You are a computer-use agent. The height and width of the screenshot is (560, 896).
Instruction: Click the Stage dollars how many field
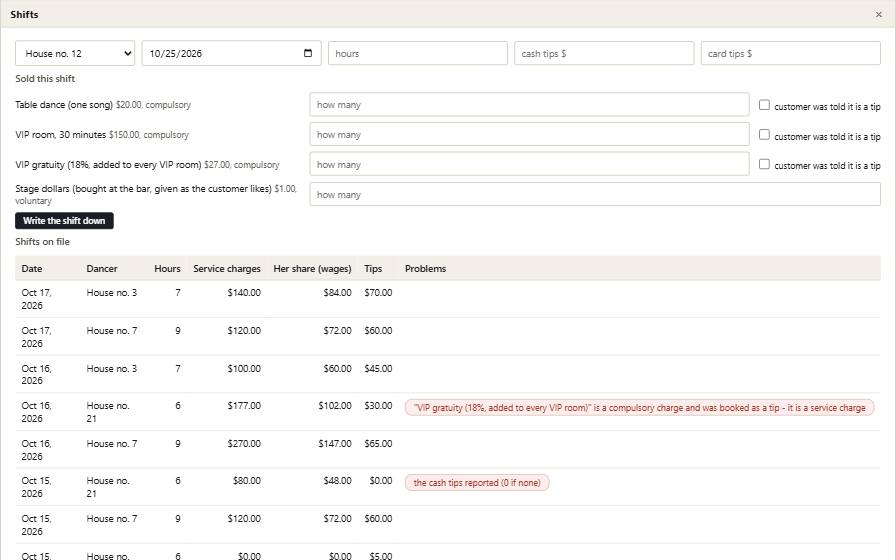click(x=595, y=194)
